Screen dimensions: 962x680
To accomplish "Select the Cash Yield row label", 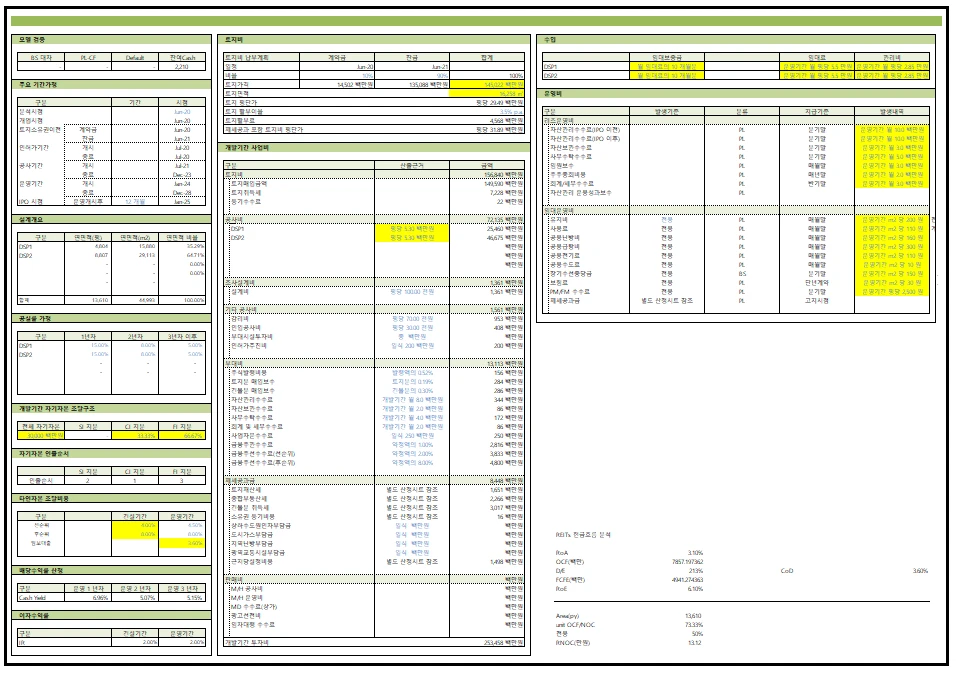I will (33, 598).
